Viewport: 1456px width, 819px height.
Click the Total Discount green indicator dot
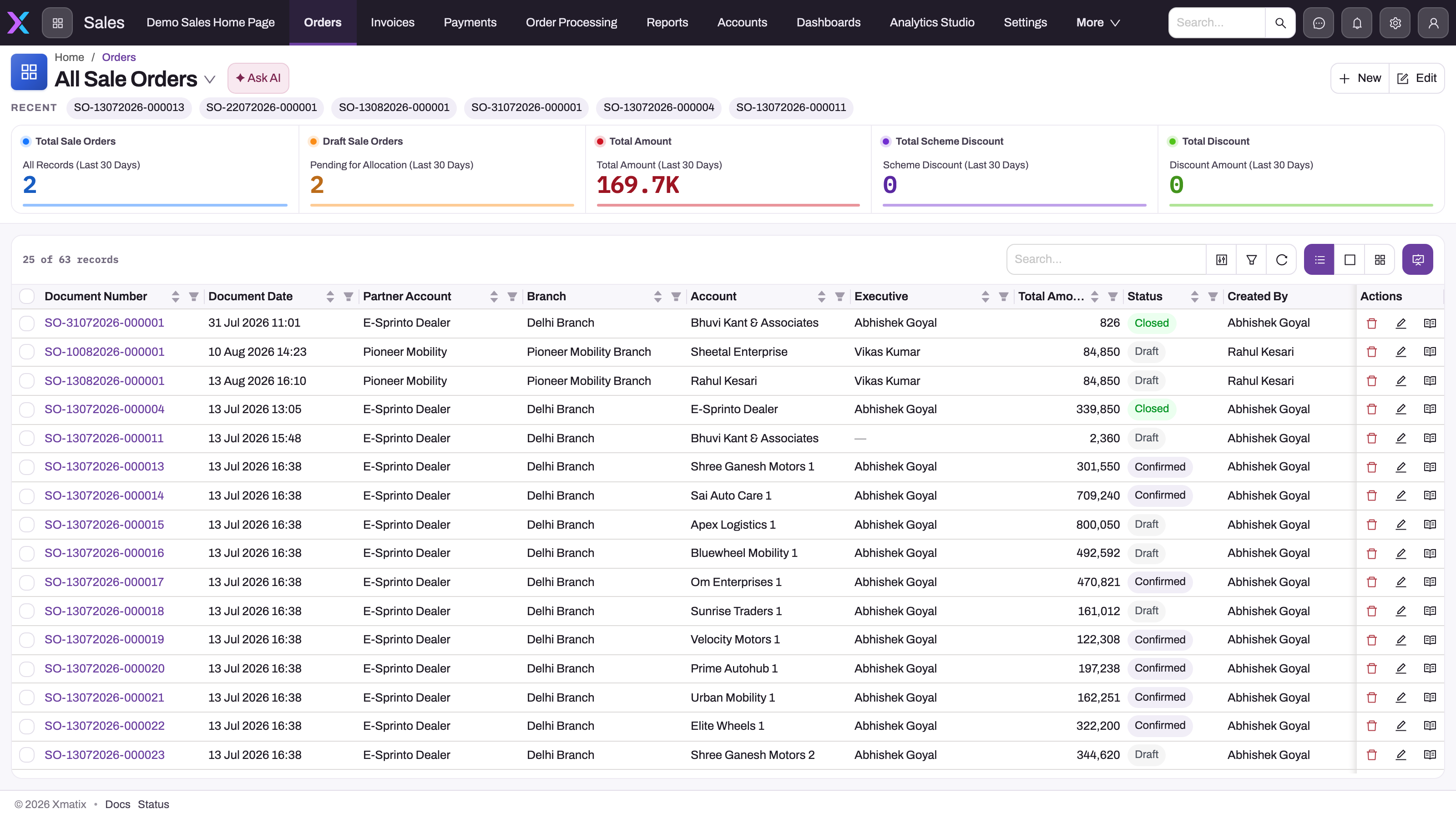point(1172,142)
